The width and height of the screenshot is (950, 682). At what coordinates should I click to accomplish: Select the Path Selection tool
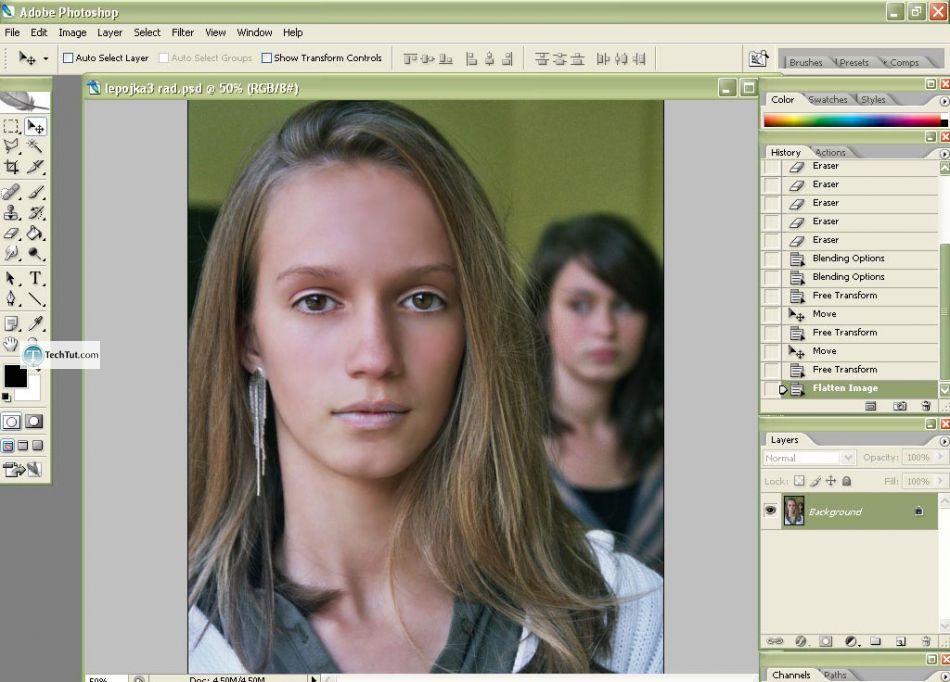click(12, 278)
